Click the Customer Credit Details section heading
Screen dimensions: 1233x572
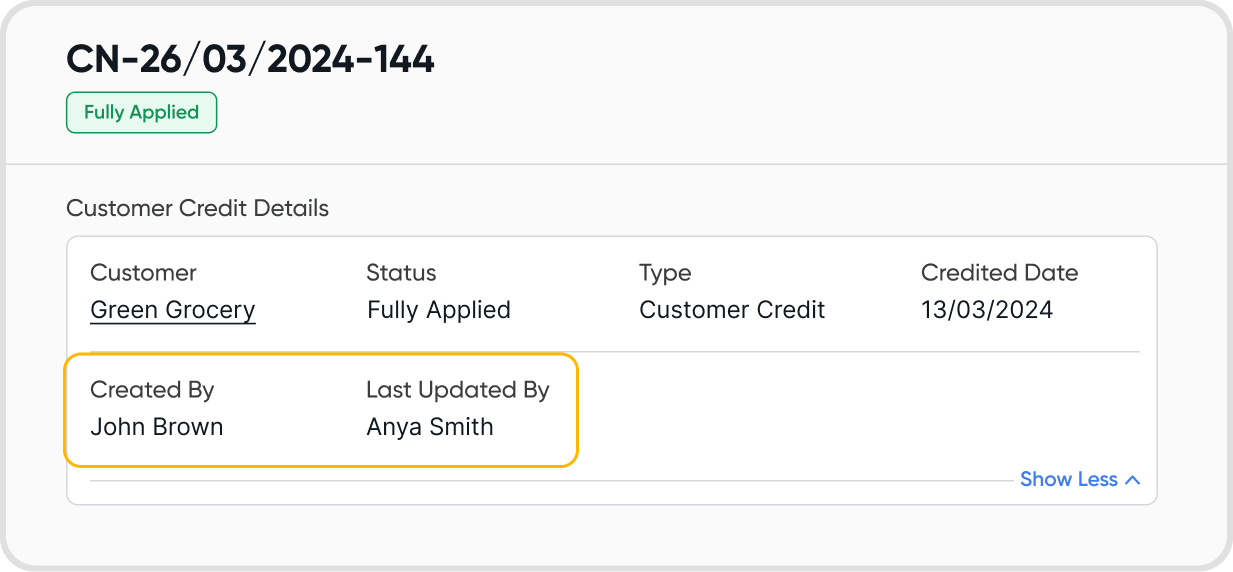click(x=197, y=209)
